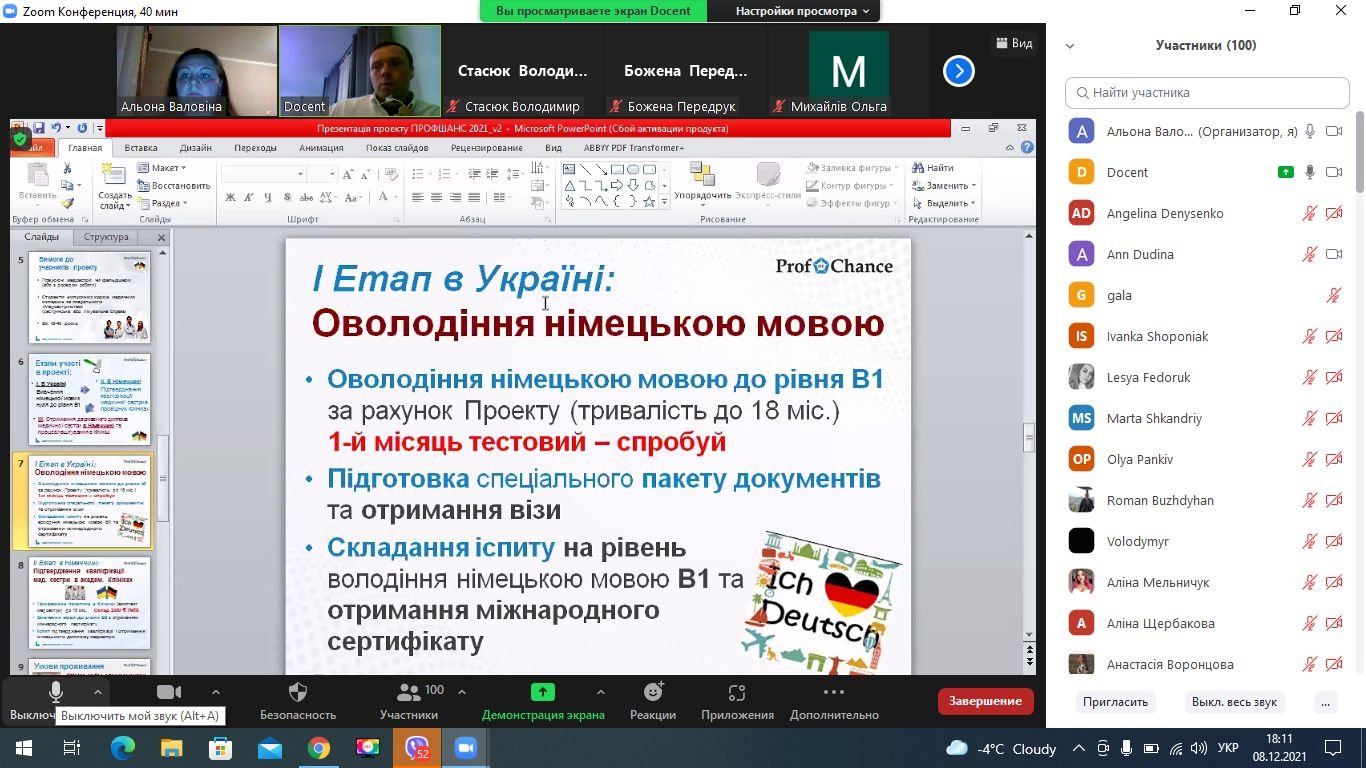Expand the audio options arrow beside microphone
The height and width of the screenshot is (768, 1366).
click(x=97, y=691)
